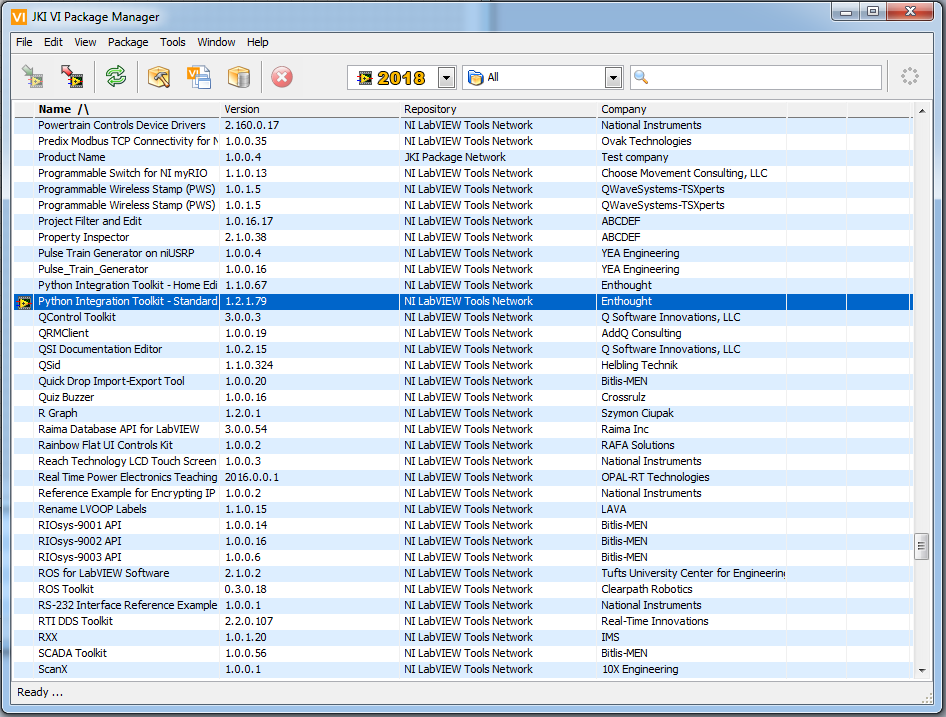
Task: Click installed-package icon beside Python Integration Toolkit
Action: point(23,301)
